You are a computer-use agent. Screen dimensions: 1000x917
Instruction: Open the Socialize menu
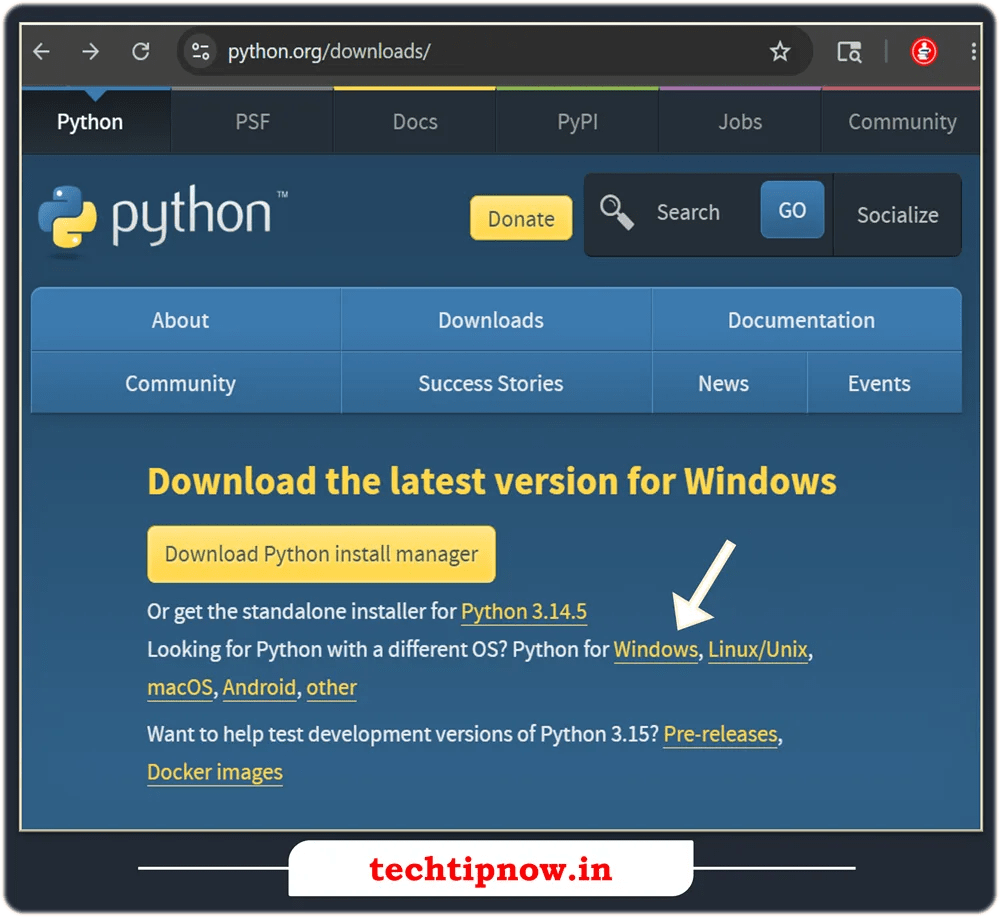pos(897,215)
